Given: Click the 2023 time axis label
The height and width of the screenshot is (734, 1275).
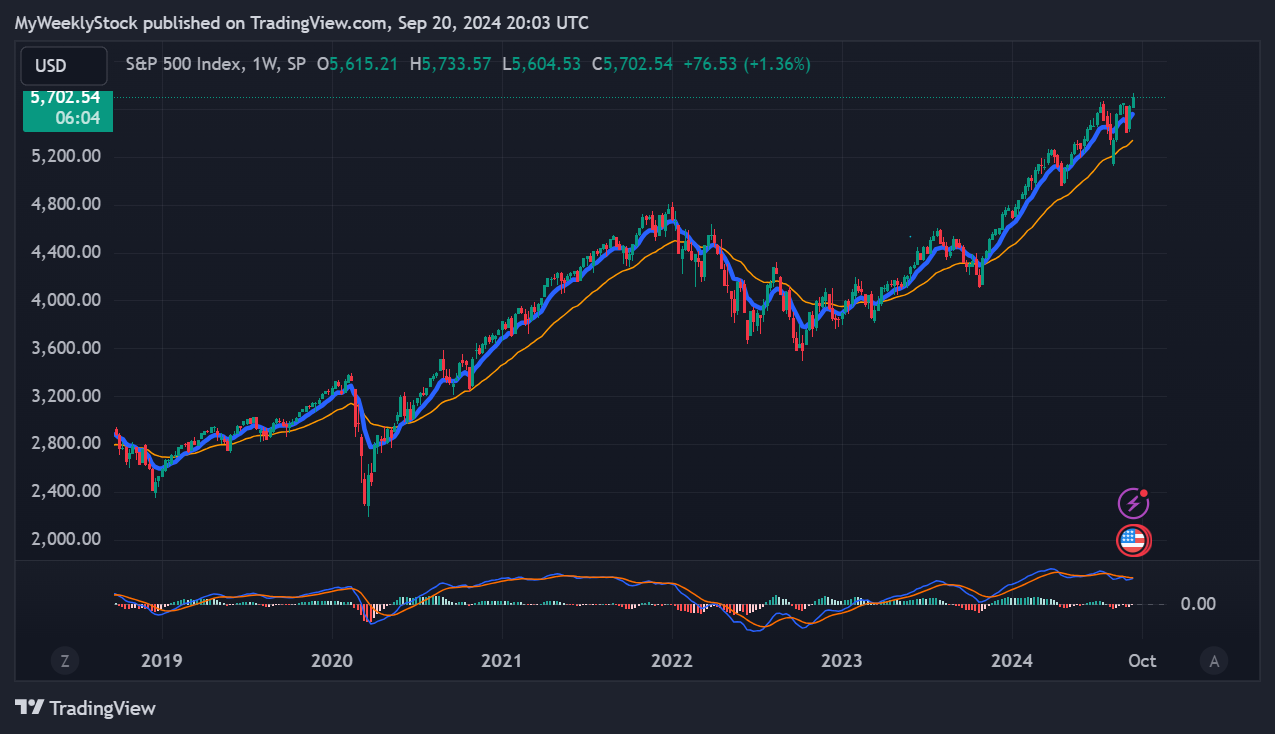Looking at the screenshot, I should coord(841,661).
